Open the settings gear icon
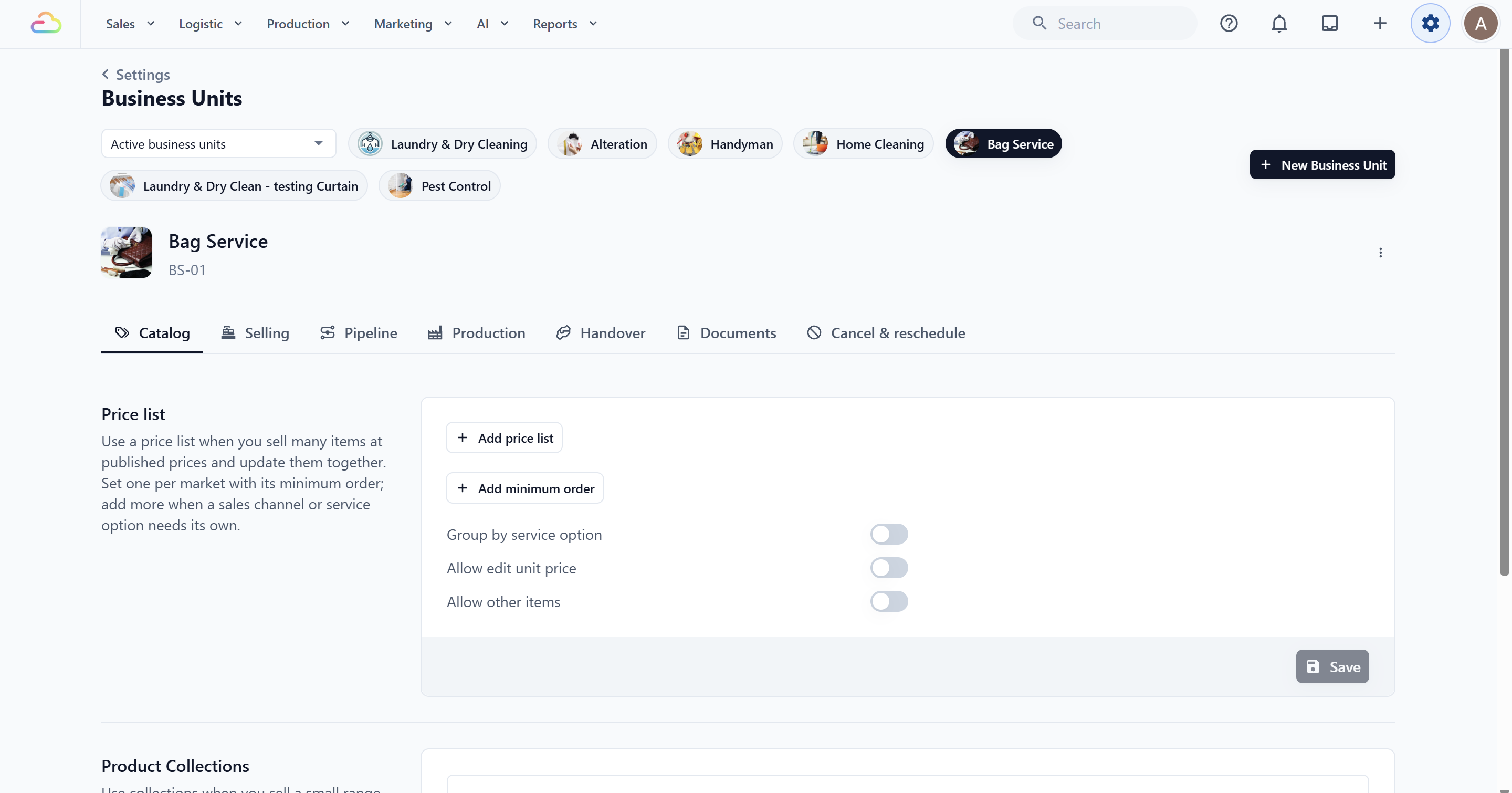Image resolution: width=1512 pixels, height=793 pixels. (x=1431, y=24)
